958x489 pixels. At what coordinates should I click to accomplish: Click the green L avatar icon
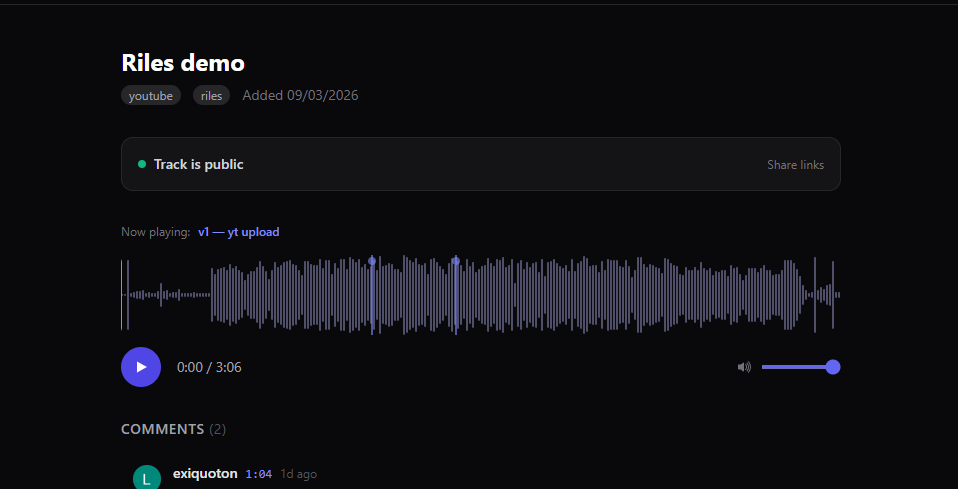pyautogui.click(x=147, y=478)
